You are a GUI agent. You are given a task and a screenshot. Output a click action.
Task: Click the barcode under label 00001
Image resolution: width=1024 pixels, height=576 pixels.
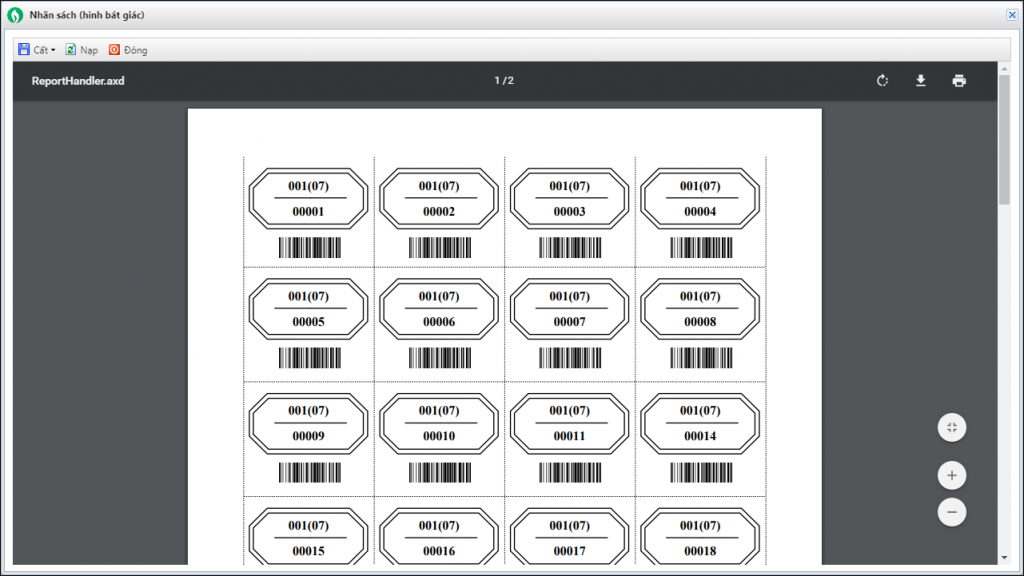click(310, 248)
